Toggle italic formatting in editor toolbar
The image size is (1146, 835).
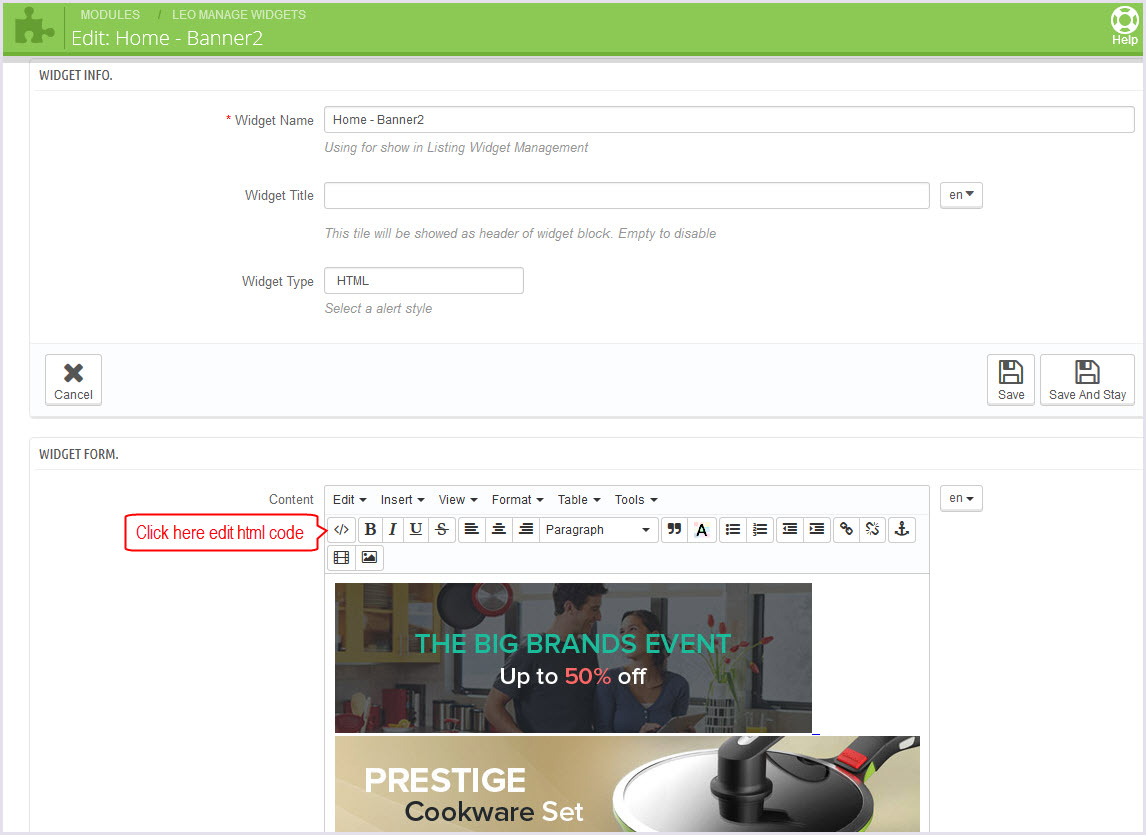pos(392,529)
